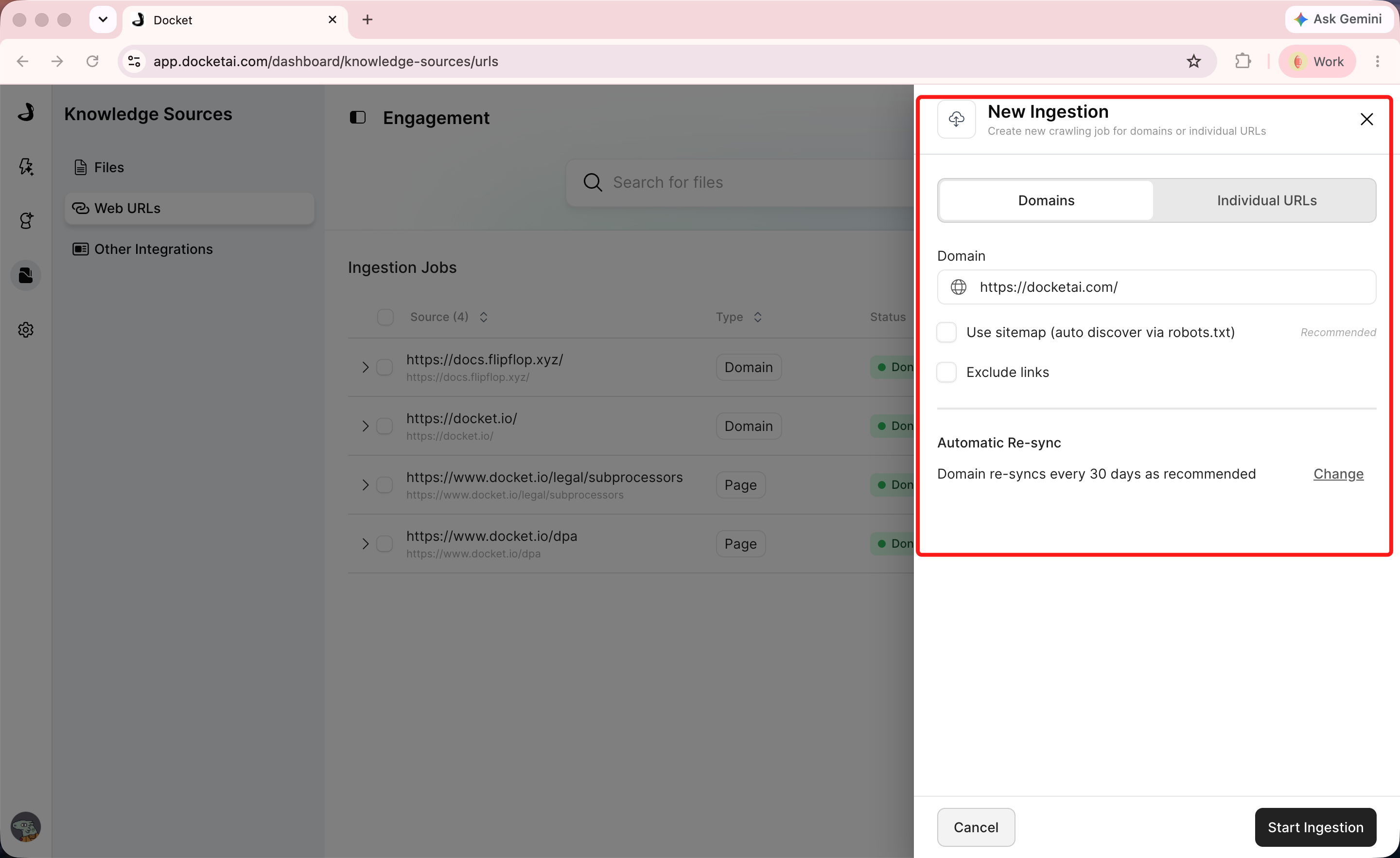The image size is (1400, 858).
Task: Click the Page type badge for docket.io/dpa
Action: click(x=740, y=544)
